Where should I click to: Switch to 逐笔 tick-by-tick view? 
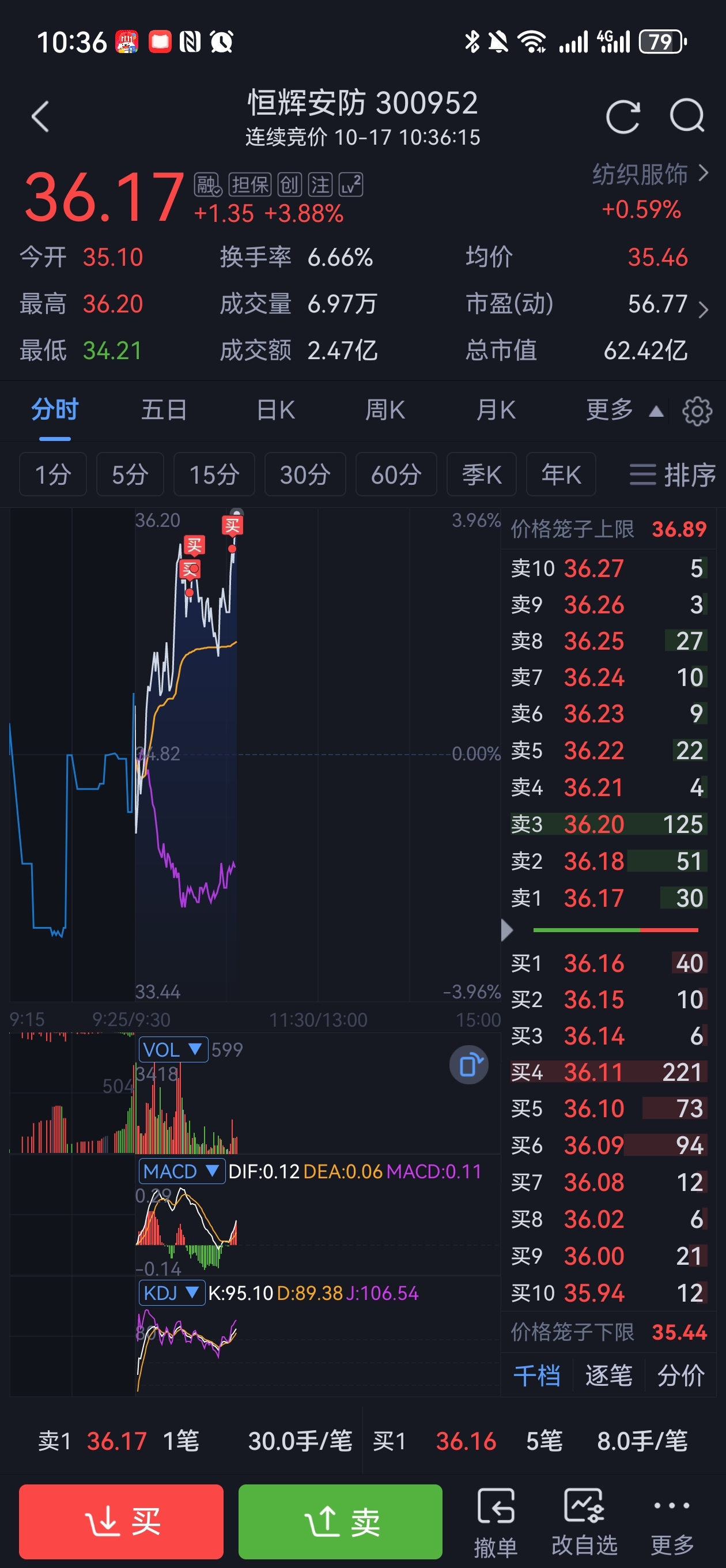click(x=608, y=1376)
